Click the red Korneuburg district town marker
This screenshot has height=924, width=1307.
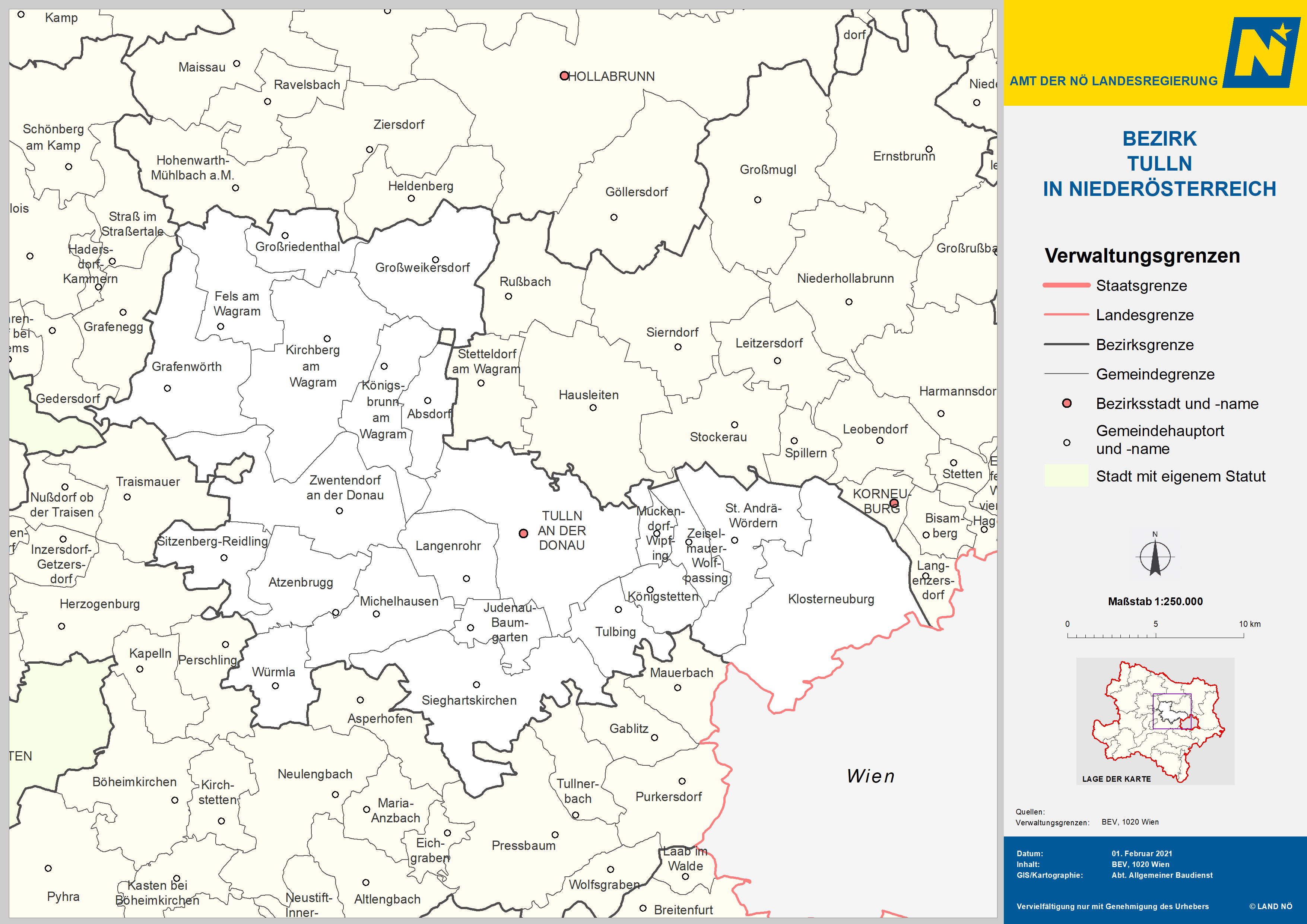coord(894,503)
